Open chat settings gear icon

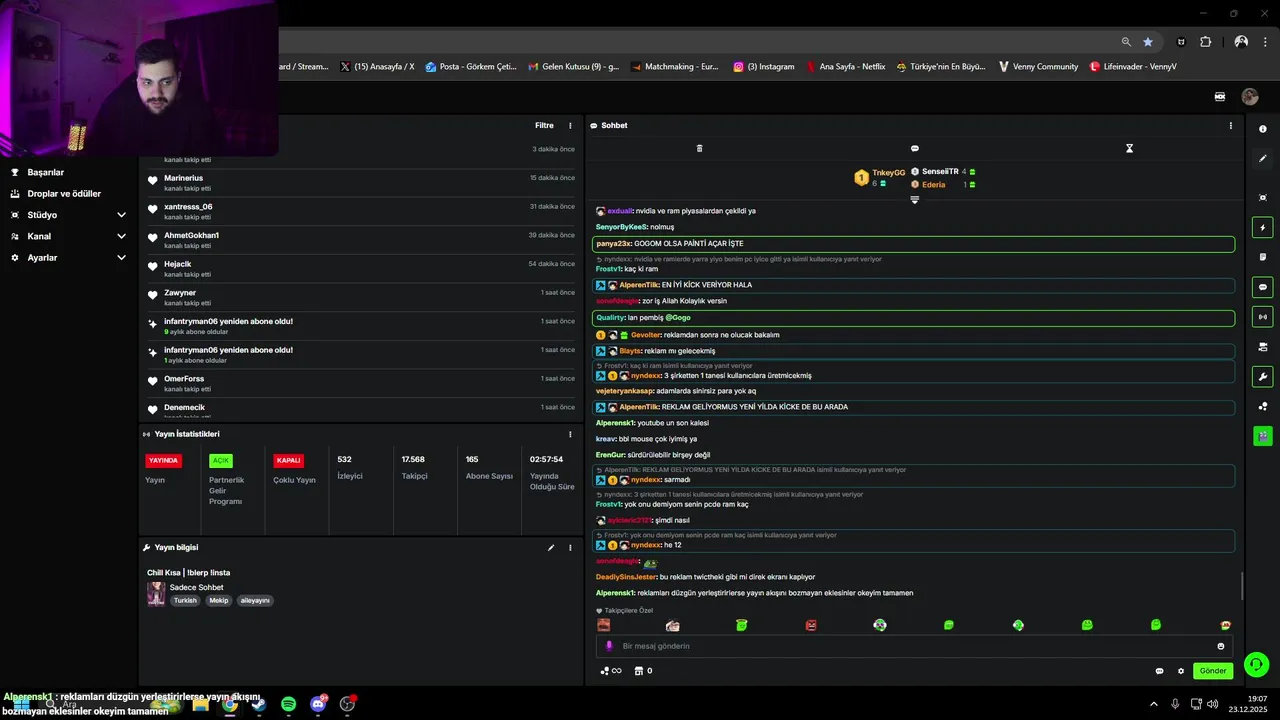[x=1181, y=671]
